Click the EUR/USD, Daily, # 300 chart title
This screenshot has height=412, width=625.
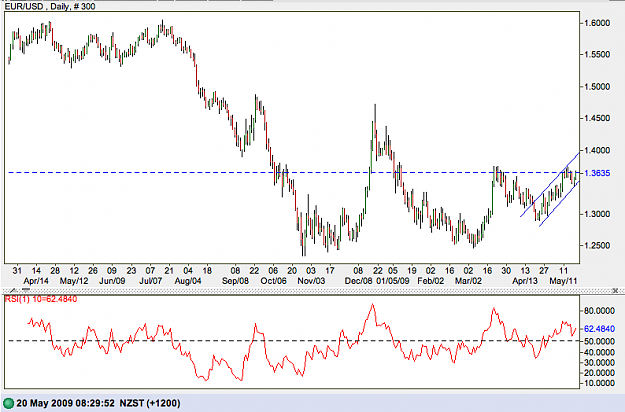coord(50,6)
